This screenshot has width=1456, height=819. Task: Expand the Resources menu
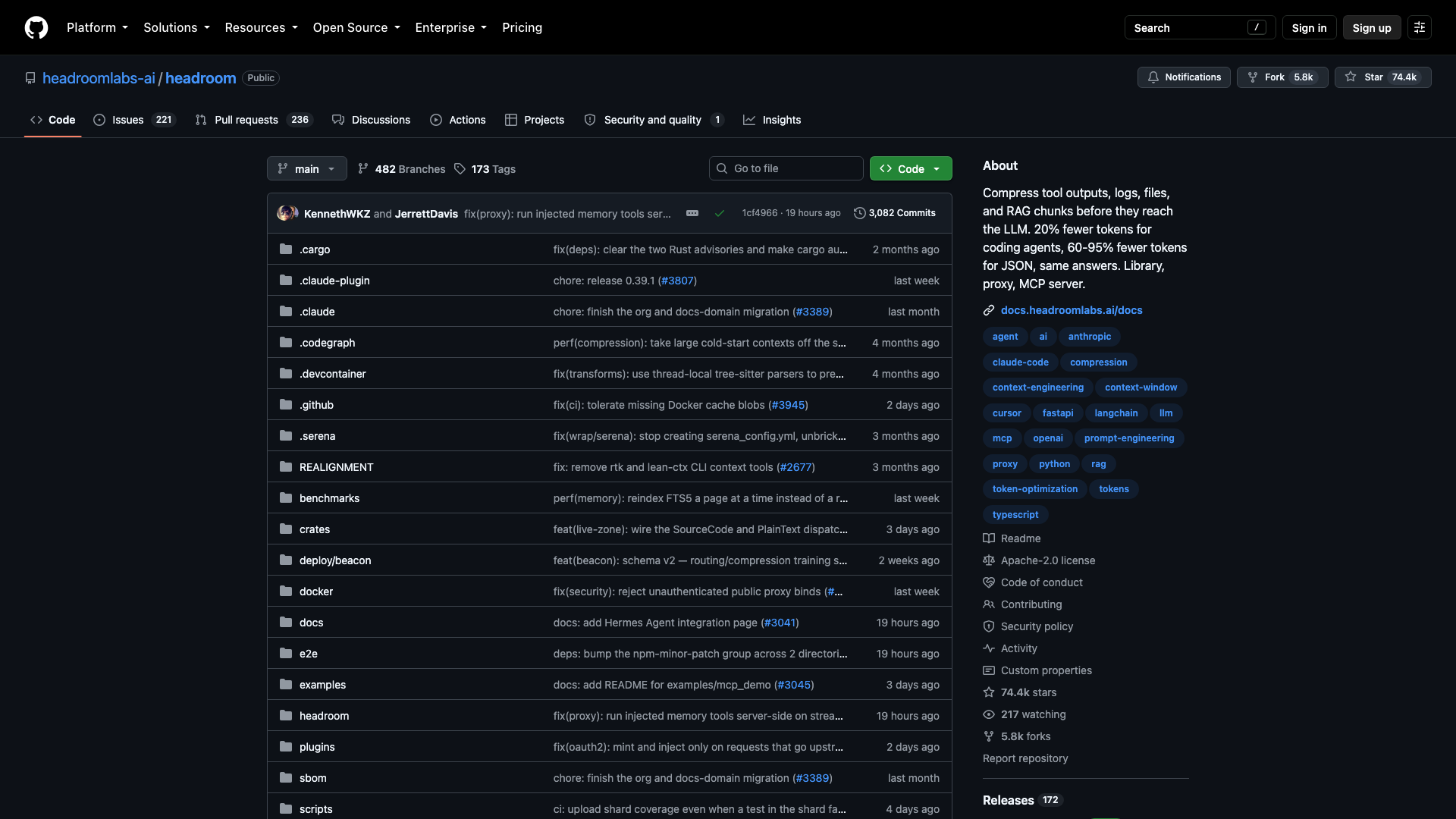[x=262, y=27]
